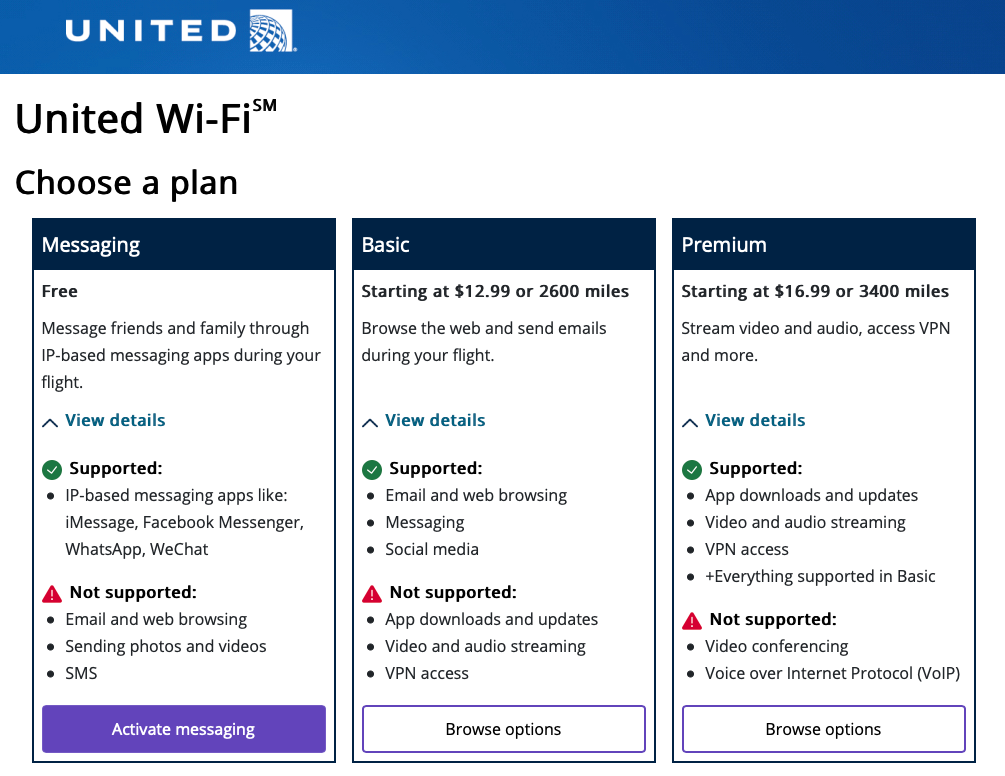Collapse the Basic plan View details chevron
The height and width of the screenshot is (776, 1005).
point(370,422)
